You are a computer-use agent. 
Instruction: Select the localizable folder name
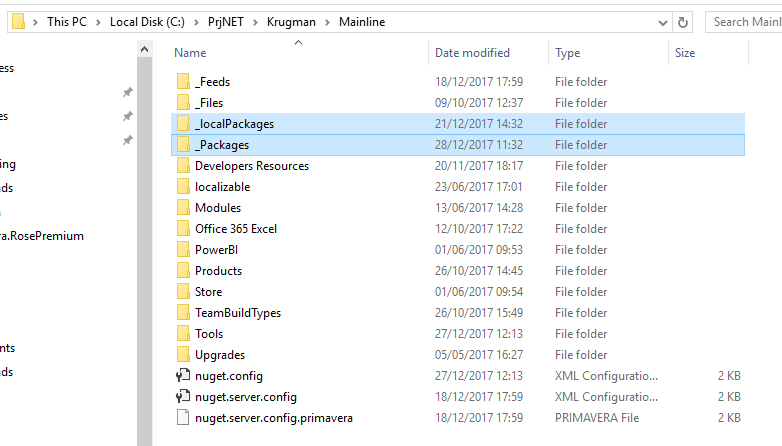pos(222,187)
